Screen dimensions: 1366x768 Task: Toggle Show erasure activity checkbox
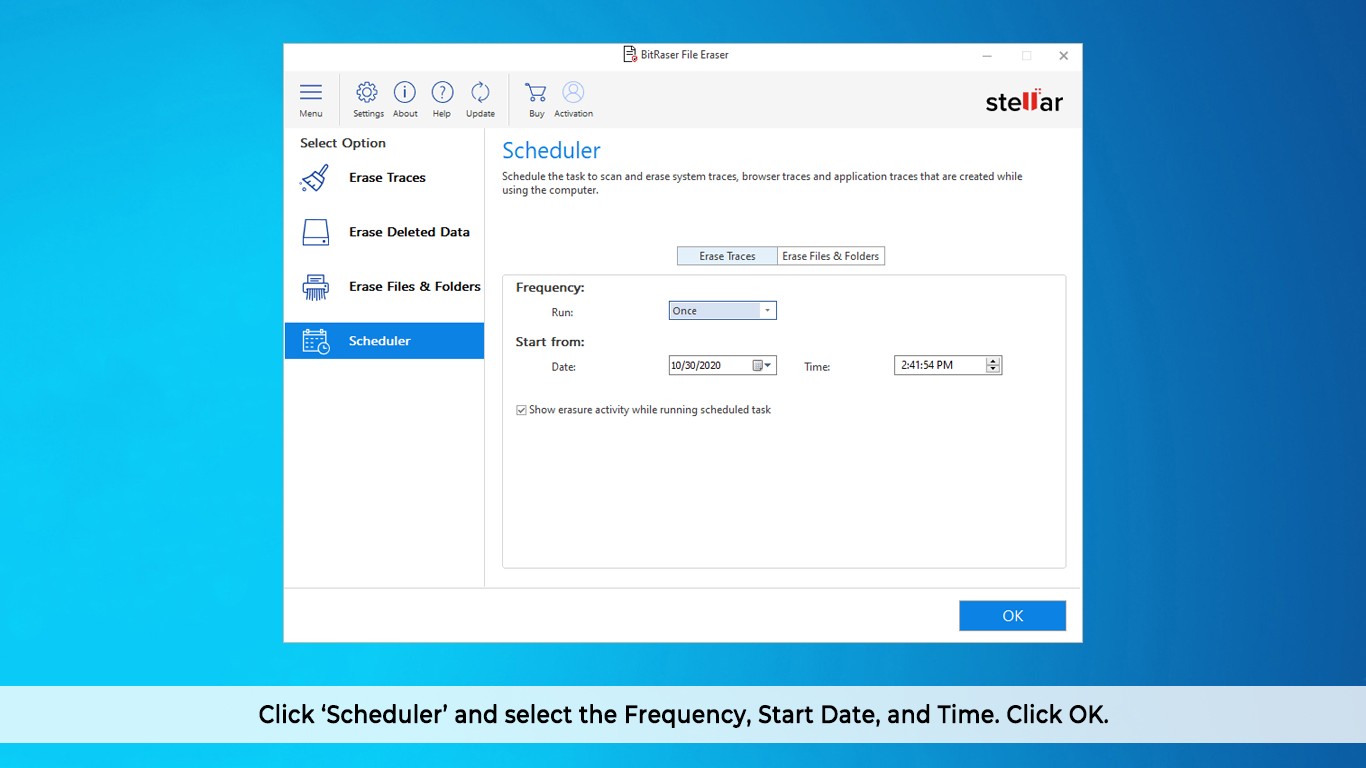coord(521,410)
